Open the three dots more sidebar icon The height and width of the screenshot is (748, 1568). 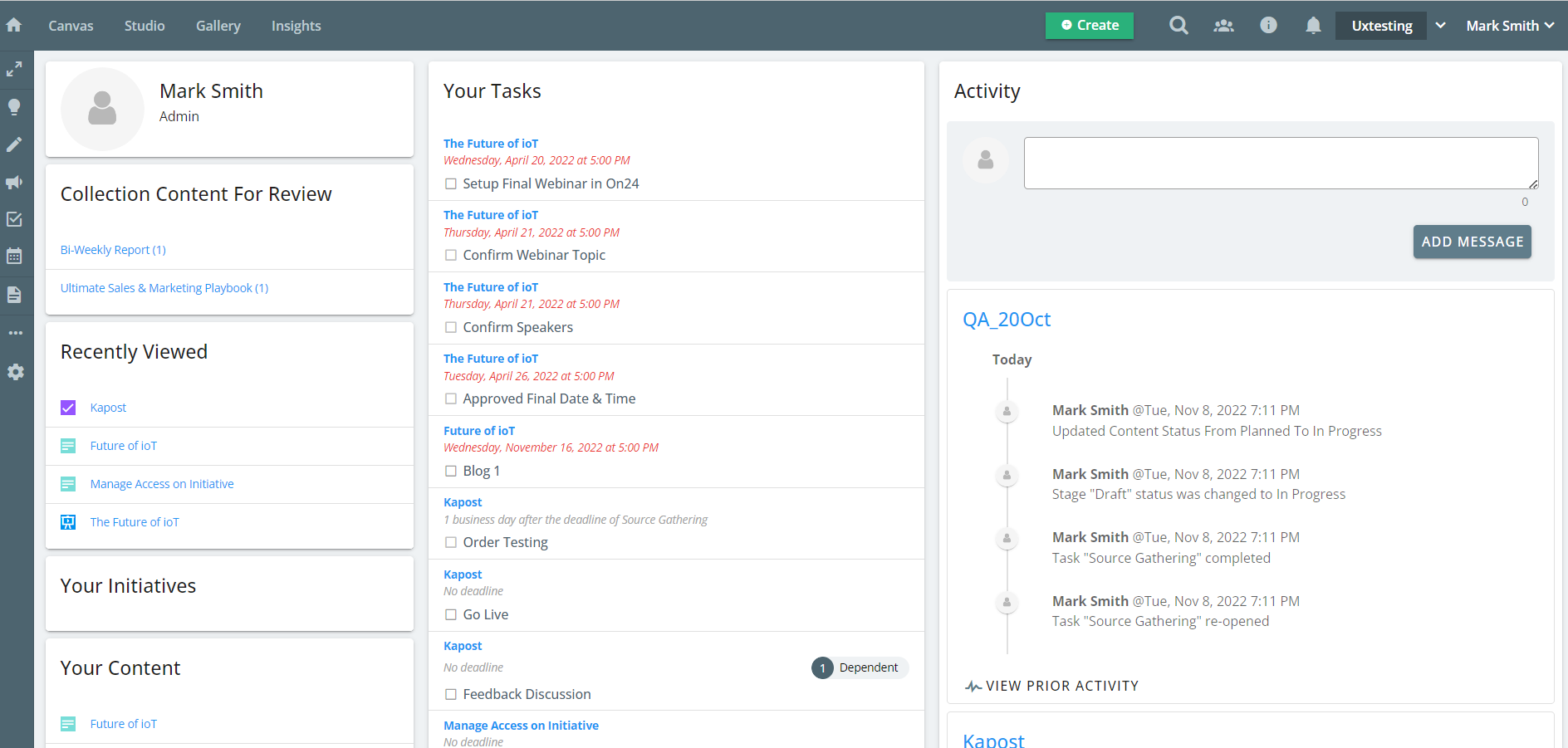[x=15, y=333]
